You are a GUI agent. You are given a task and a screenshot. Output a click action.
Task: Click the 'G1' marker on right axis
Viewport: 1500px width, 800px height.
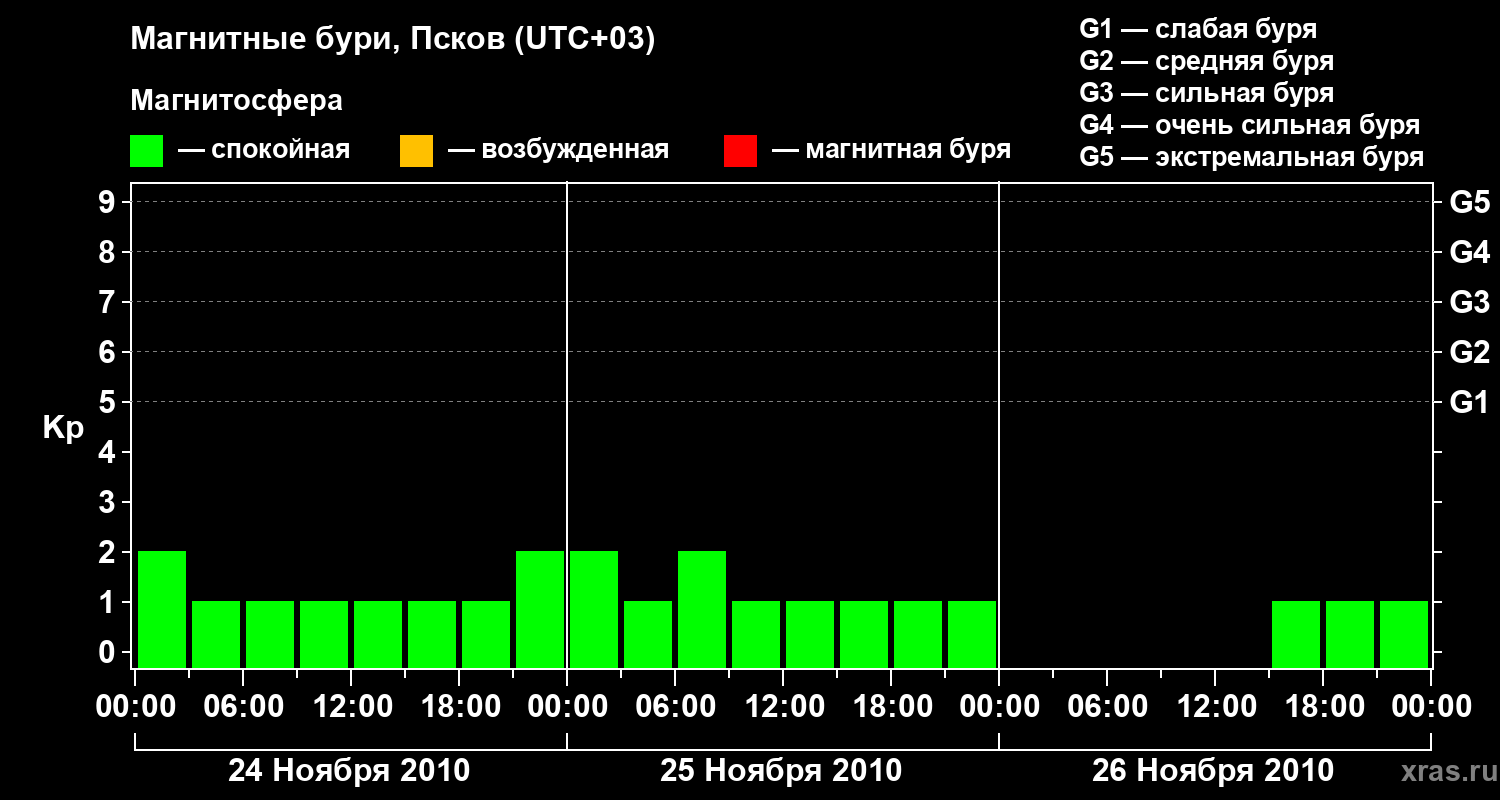tap(1469, 402)
